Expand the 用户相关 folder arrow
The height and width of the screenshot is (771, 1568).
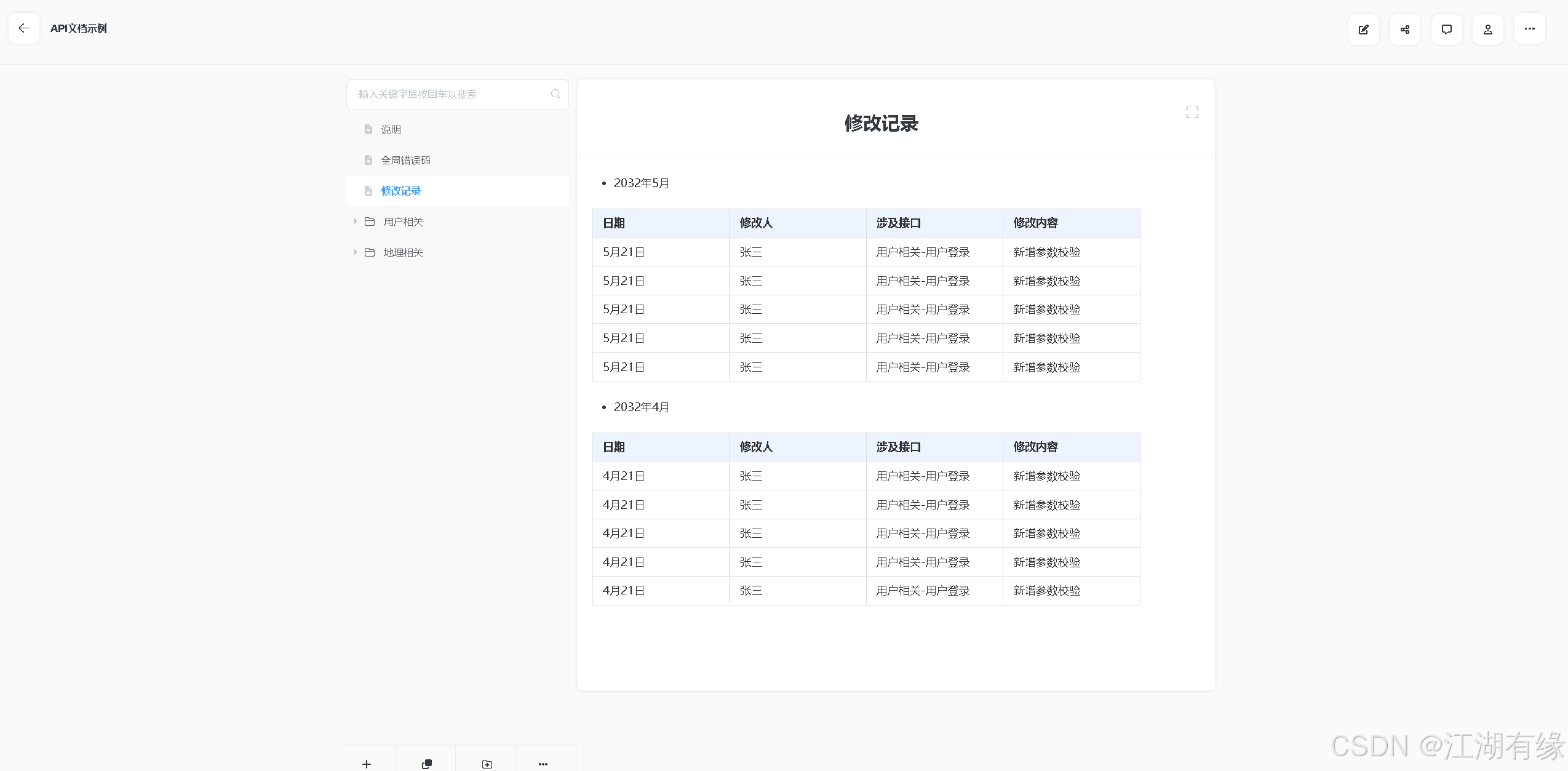coord(355,222)
